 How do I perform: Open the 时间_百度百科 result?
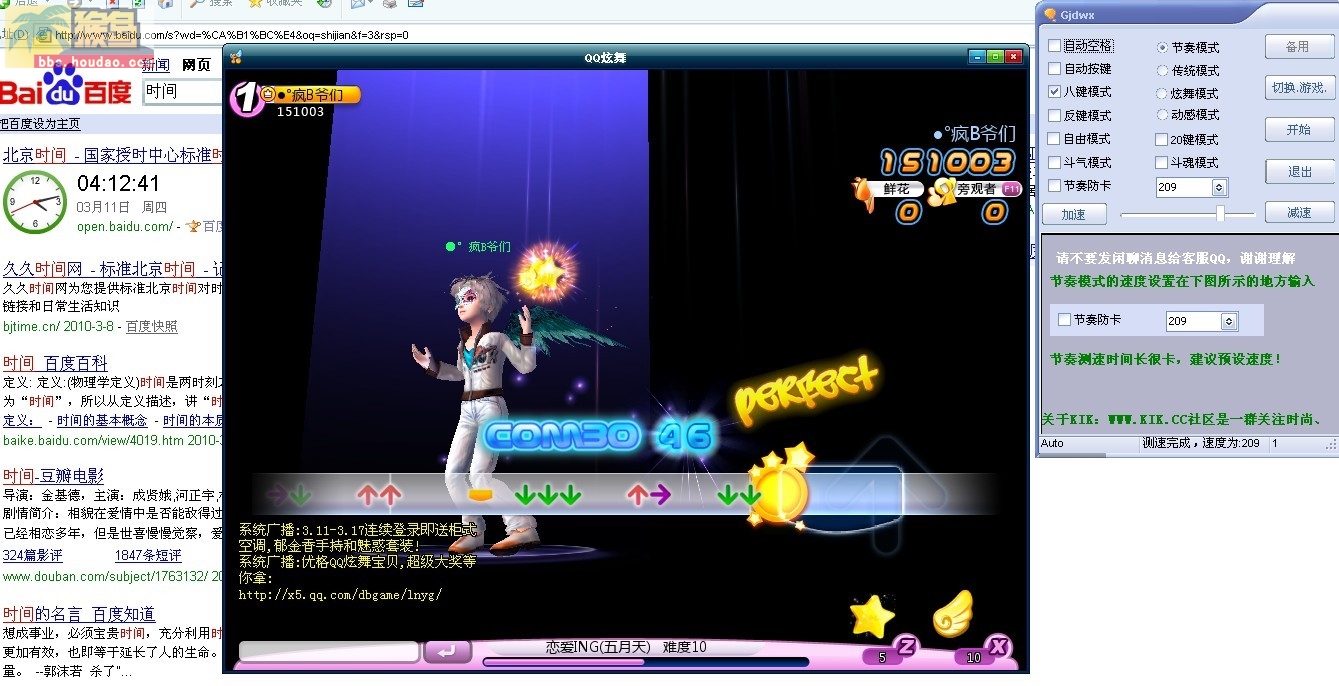coord(55,363)
